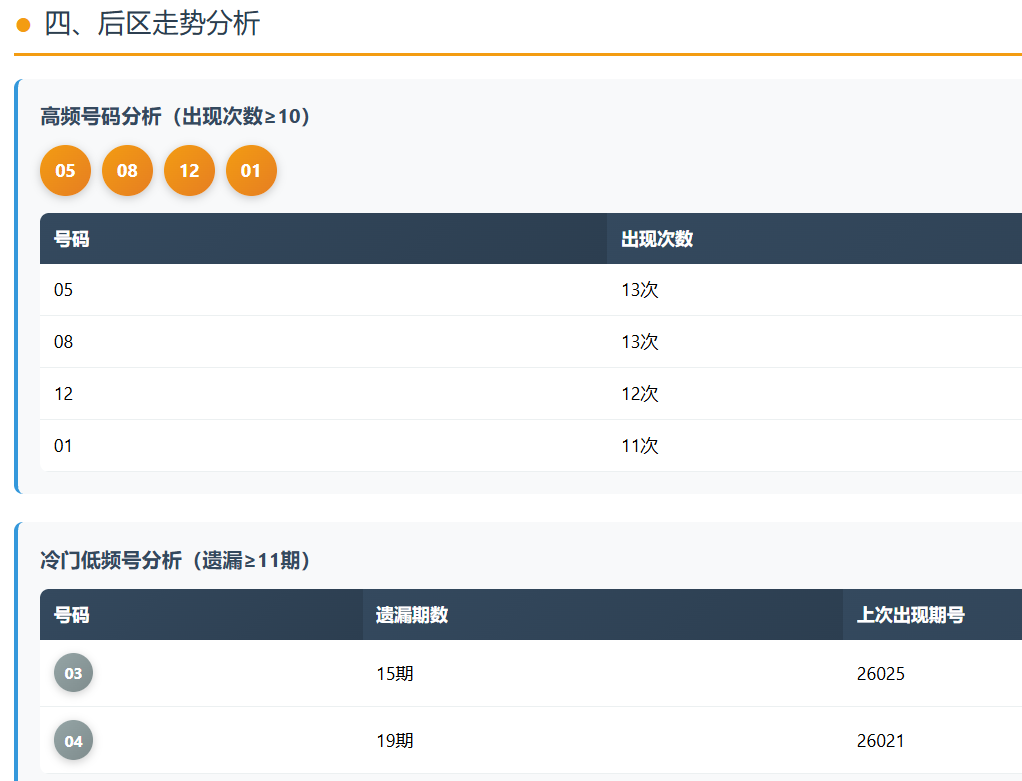1022x781 pixels.
Task: Click the gray 04 cold number ball
Action: point(73,741)
